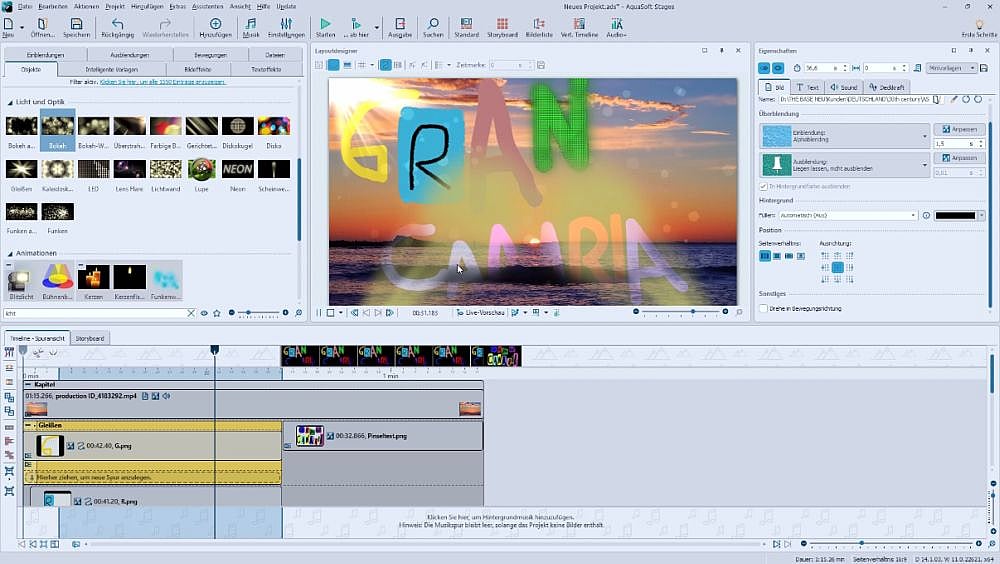Switch to the Storyboard view icon

(x=502, y=24)
